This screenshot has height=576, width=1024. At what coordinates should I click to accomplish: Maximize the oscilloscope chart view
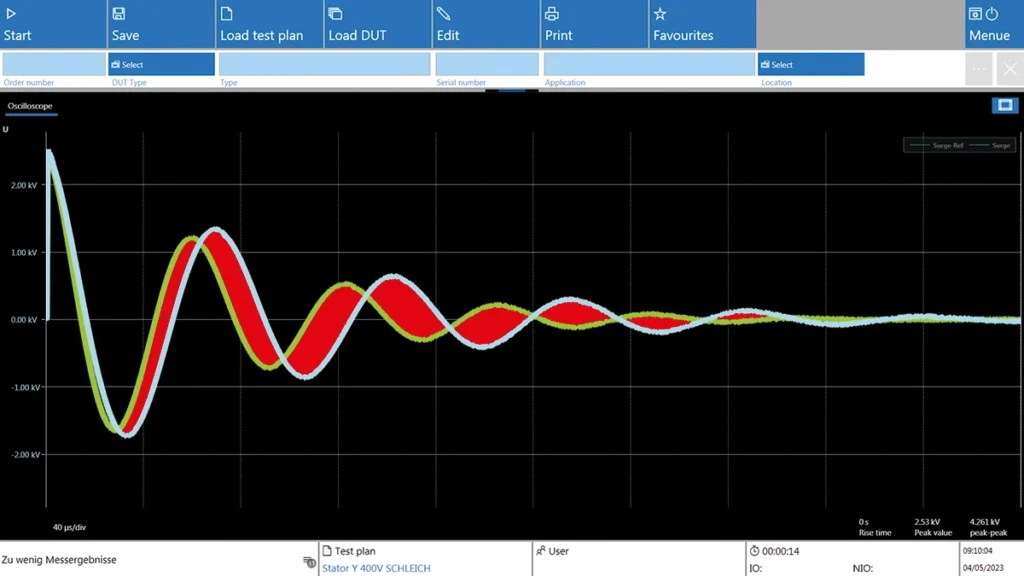[1005, 105]
